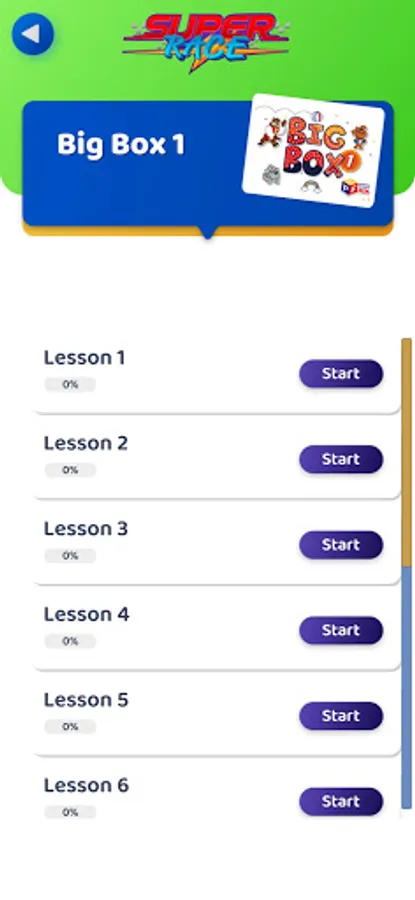Open the Big Box 1 cover thumbnail
The height and width of the screenshot is (900, 415).
[x=313, y=150]
